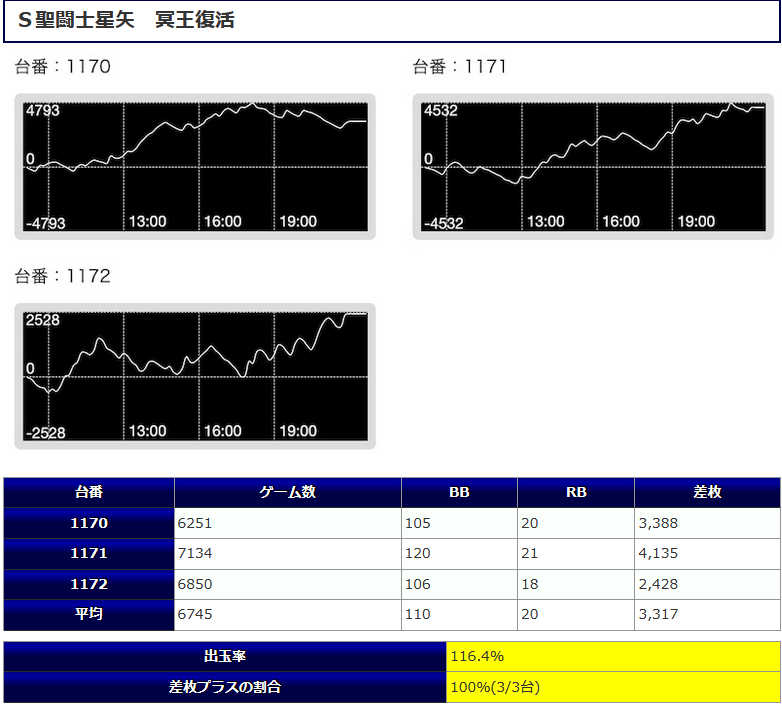Click the 差枚プラスの割合 label cell
The height and width of the screenshot is (704, 782).
point(225,687)
